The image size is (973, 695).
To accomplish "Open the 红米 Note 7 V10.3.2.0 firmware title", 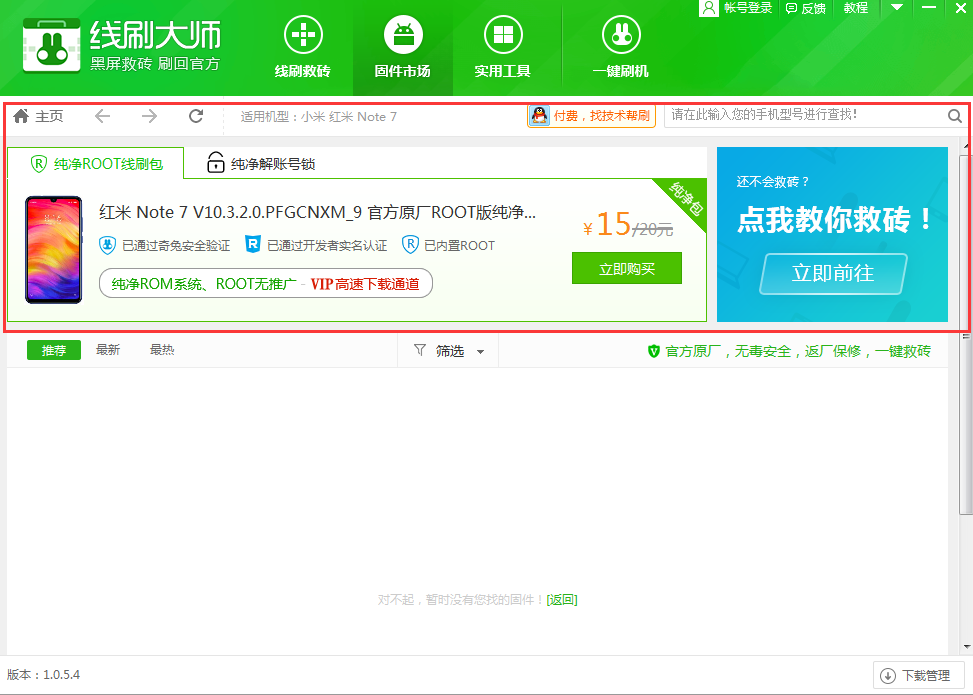I will point(317,212).
